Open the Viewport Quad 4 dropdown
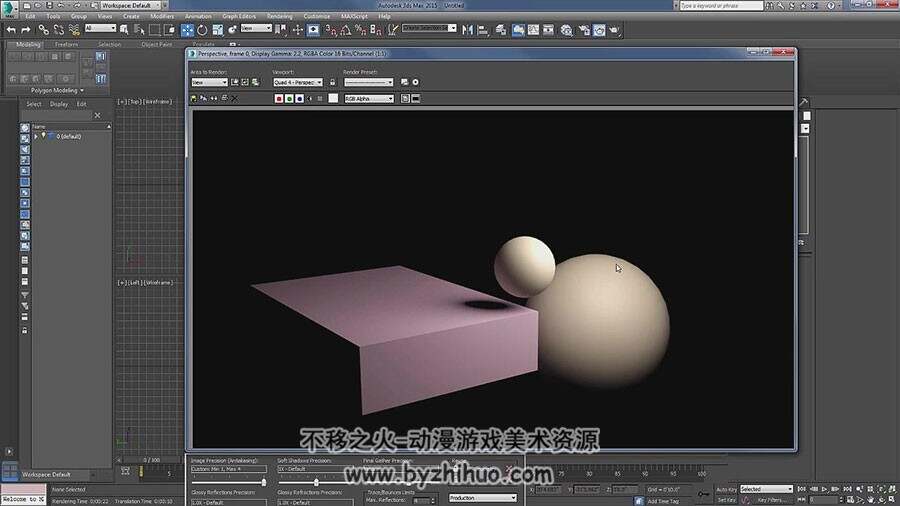 coord(298,83)
